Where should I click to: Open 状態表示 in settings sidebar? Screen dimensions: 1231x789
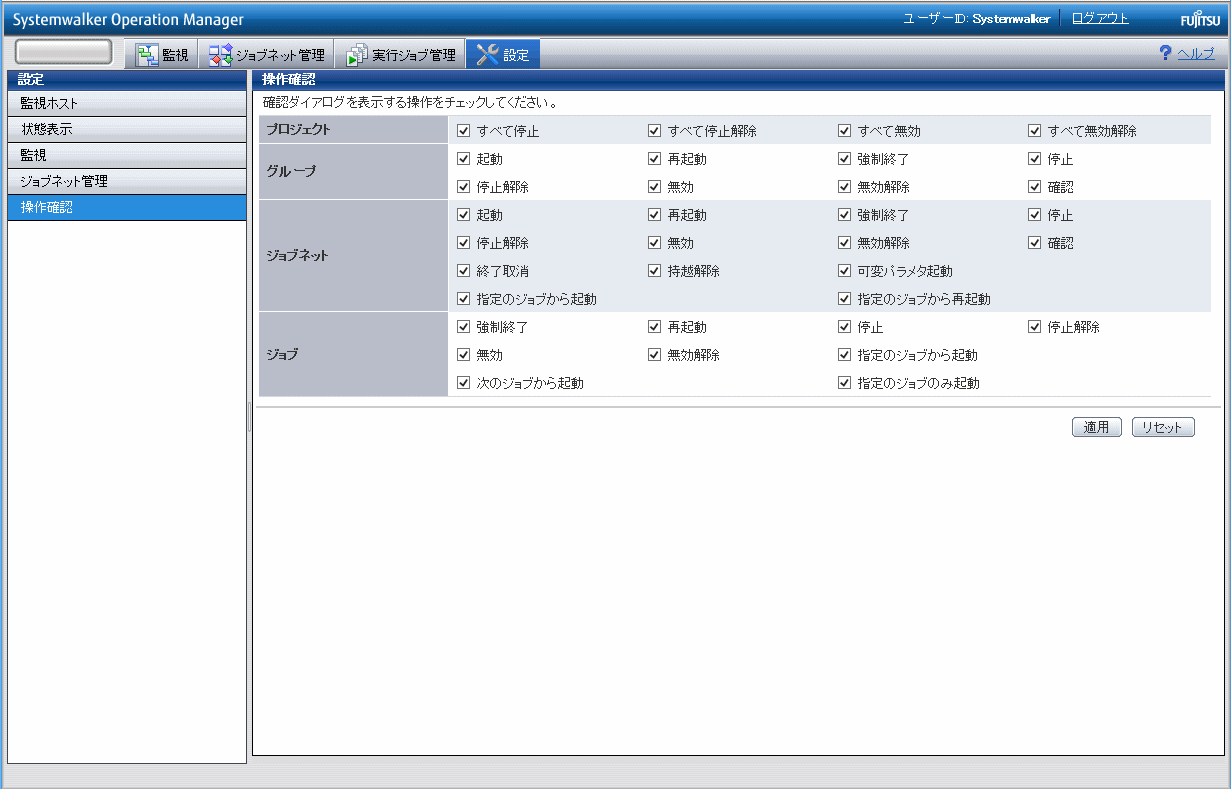click(127, 129)
